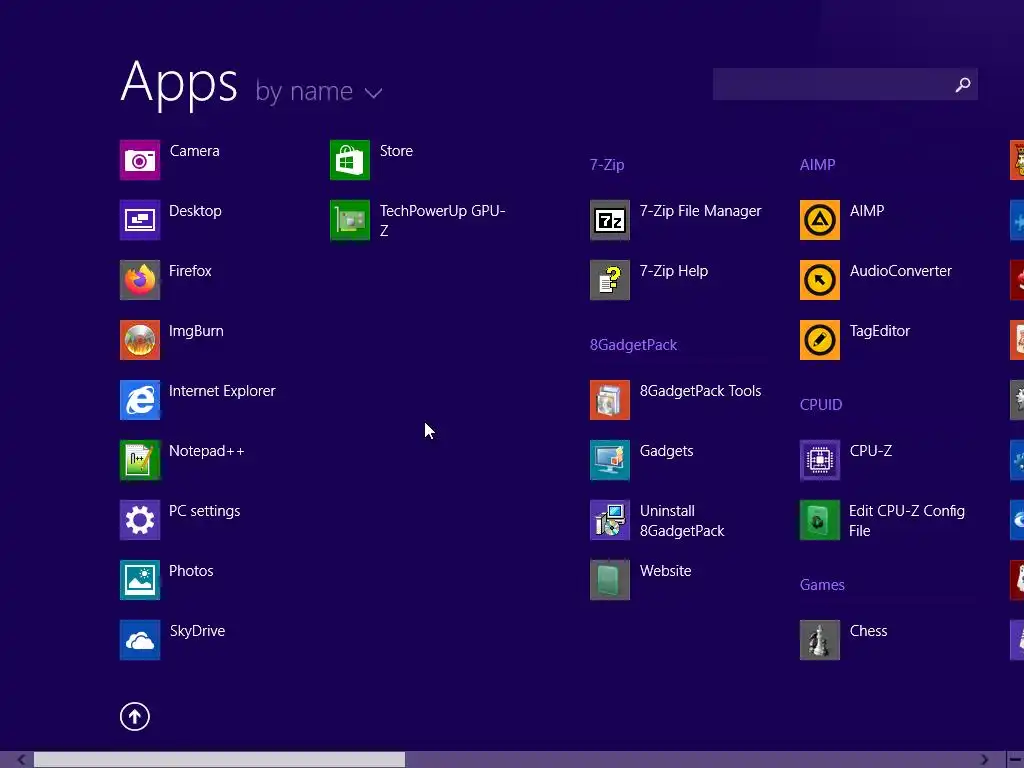The width and height of the screenshot is (1024, 768).
Task: Click the "SkyDrive" label text
Action: (197, 631)
